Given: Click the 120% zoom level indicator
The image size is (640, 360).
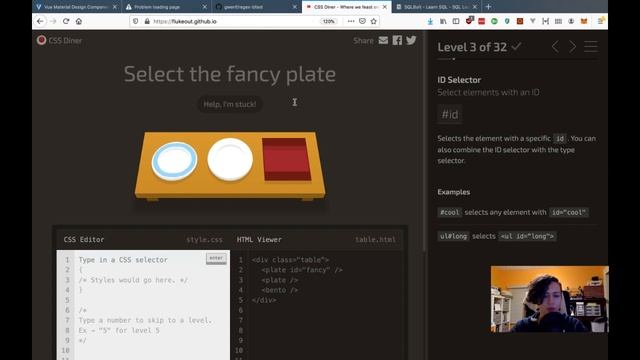Looking at the screenshot, I should (x=329, y=21).
